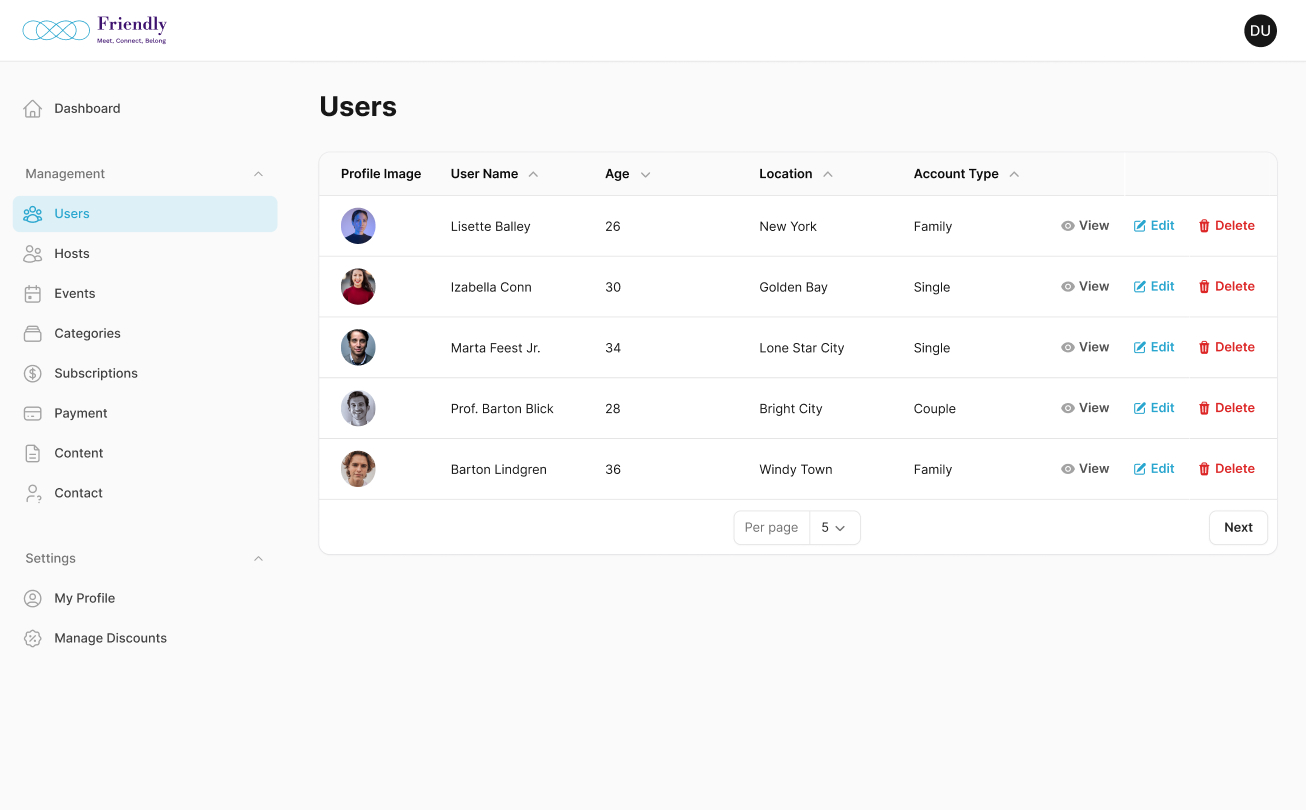
Task: Click the Events calendar icon
Action: [x=33, y=294]
